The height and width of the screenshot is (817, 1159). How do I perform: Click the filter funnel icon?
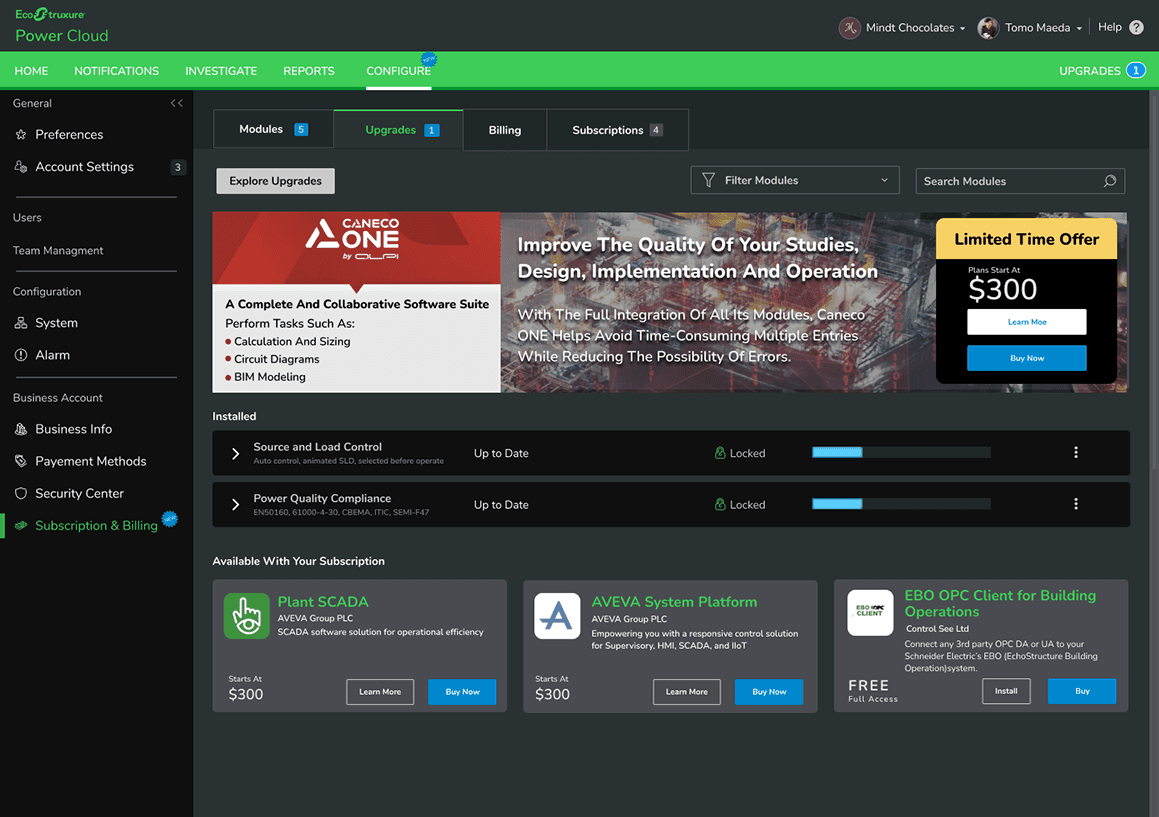pyautogui.click(x=708, y=180)
